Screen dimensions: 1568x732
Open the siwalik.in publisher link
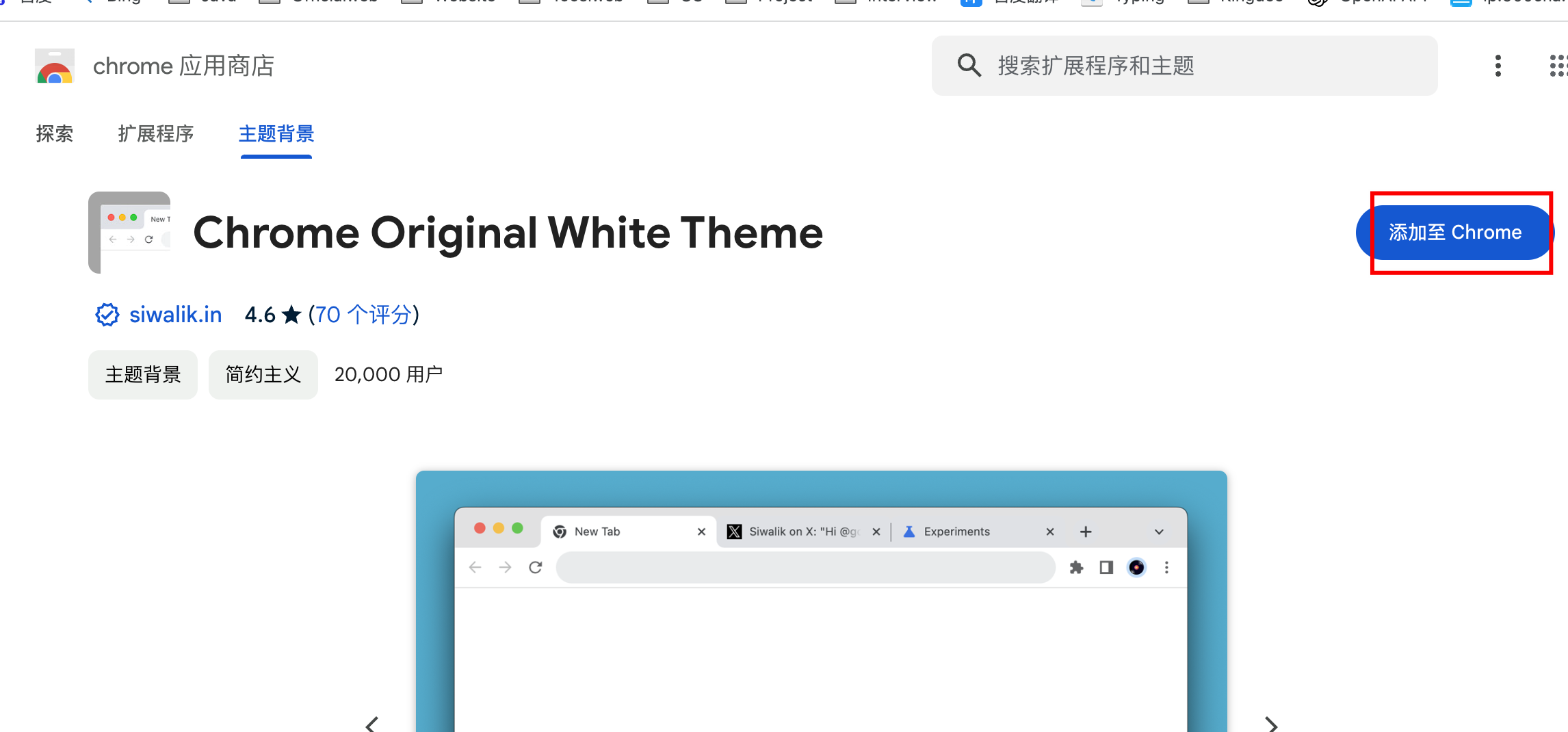pyautogui.click(x=175, y=315)
